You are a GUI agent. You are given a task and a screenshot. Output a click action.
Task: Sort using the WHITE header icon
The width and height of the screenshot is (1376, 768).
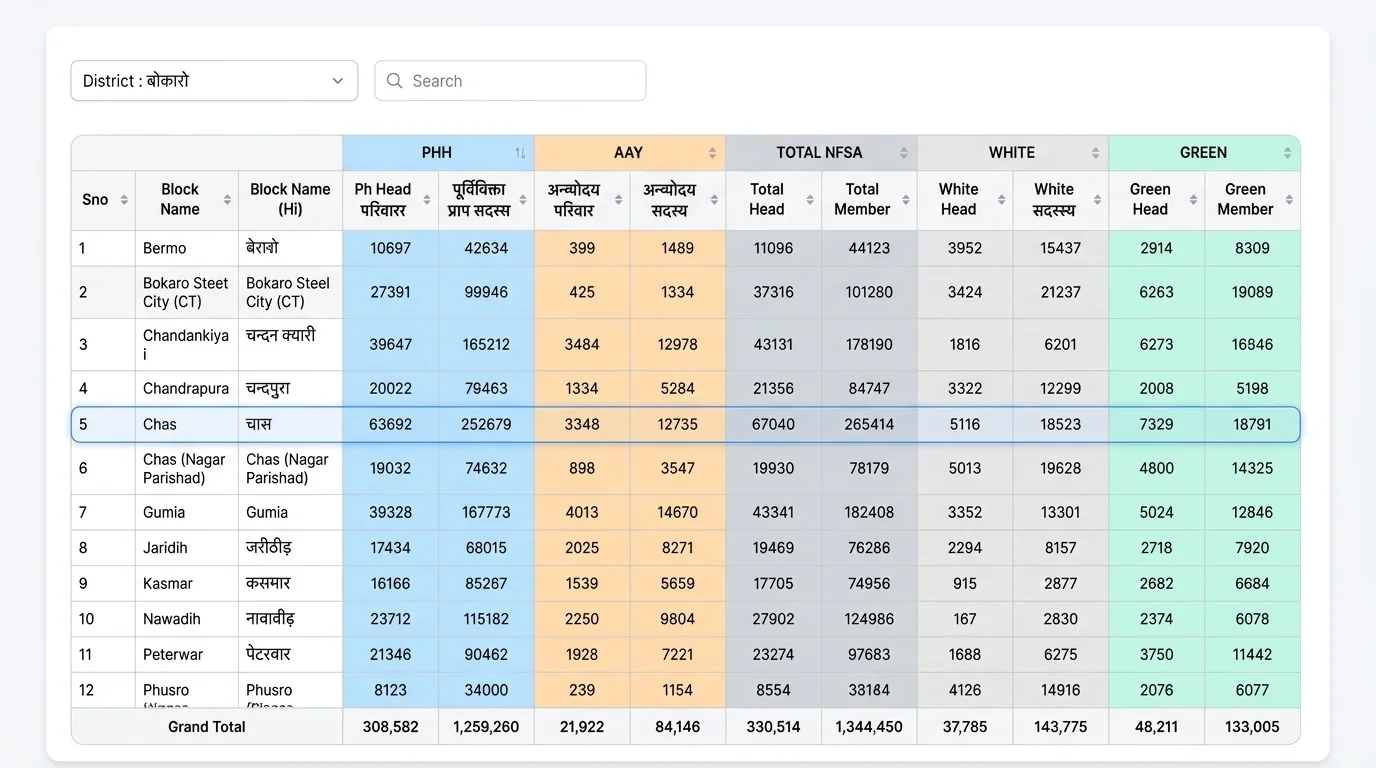coord(1095,153)
